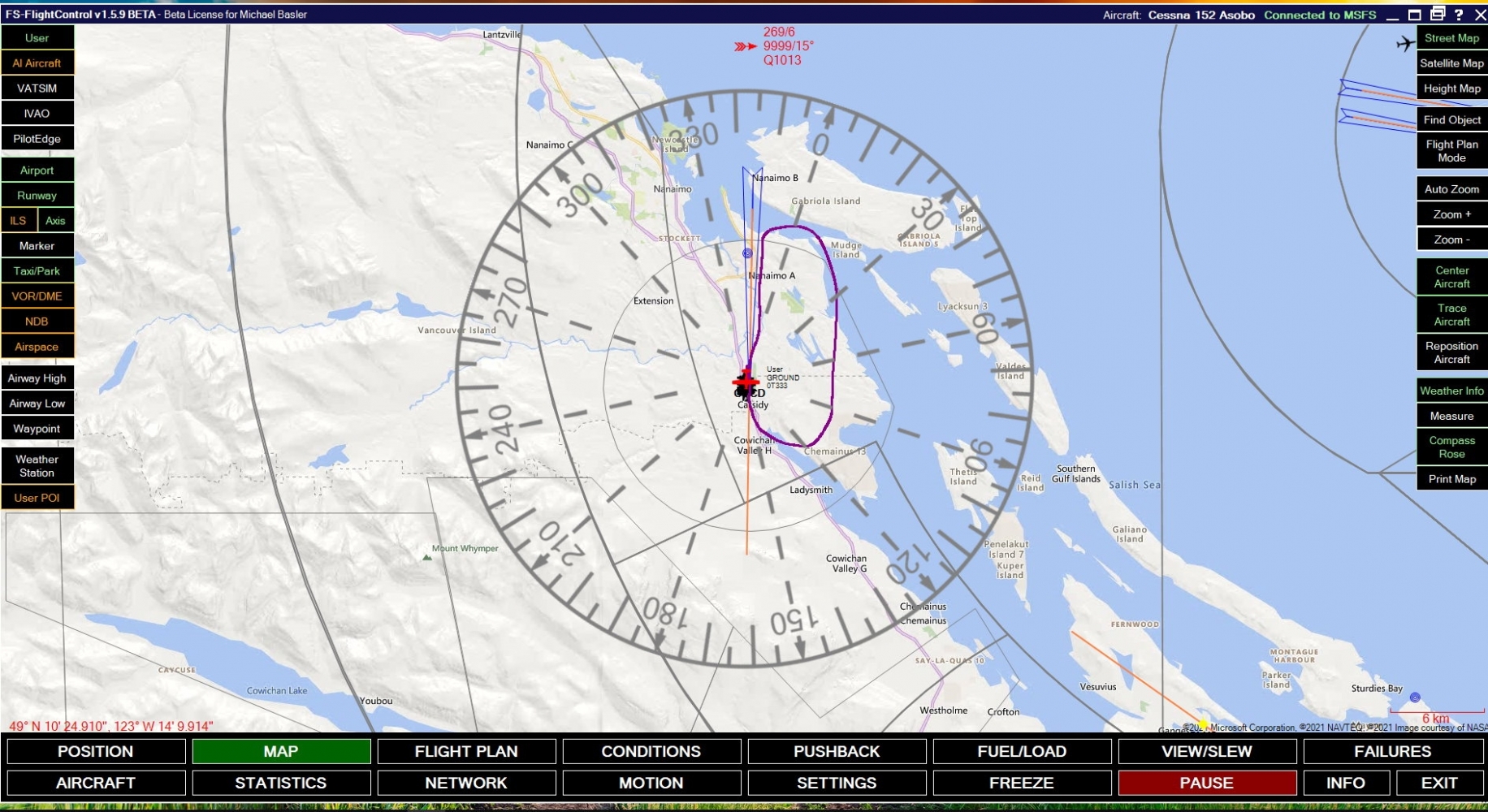Open the FAILURES tab
Screen dimensions: 1488x812
click(1393, 752)
